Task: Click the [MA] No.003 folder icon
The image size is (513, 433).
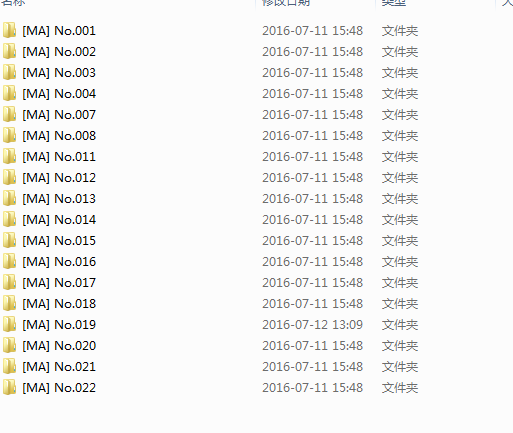Action: click(x=9, y=72)
